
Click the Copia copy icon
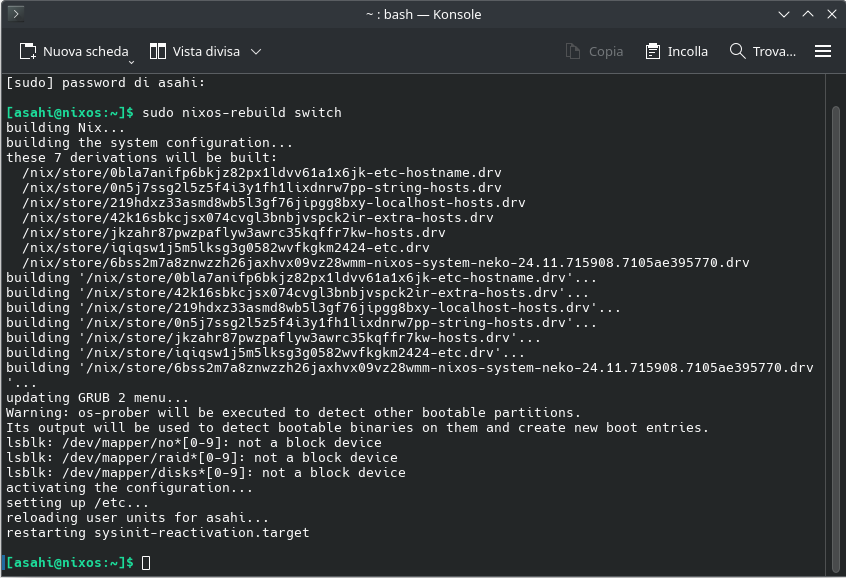click(x=573, y=51)
